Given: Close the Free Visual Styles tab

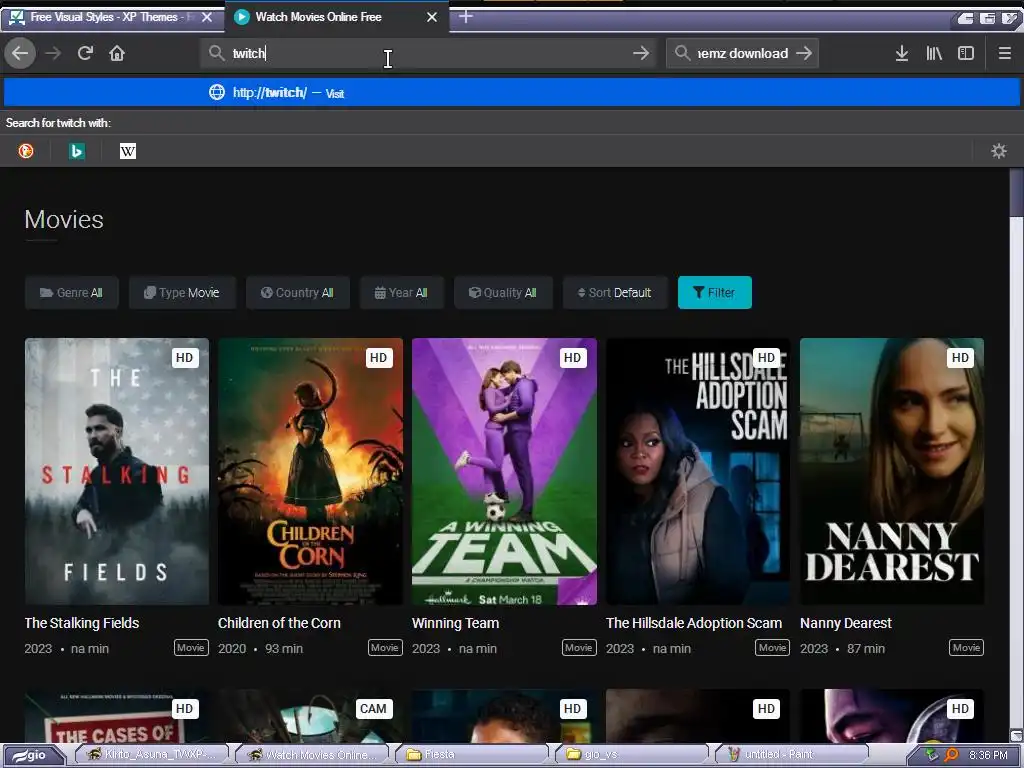Looking at the screenshot, I should [x=207, y=17].
